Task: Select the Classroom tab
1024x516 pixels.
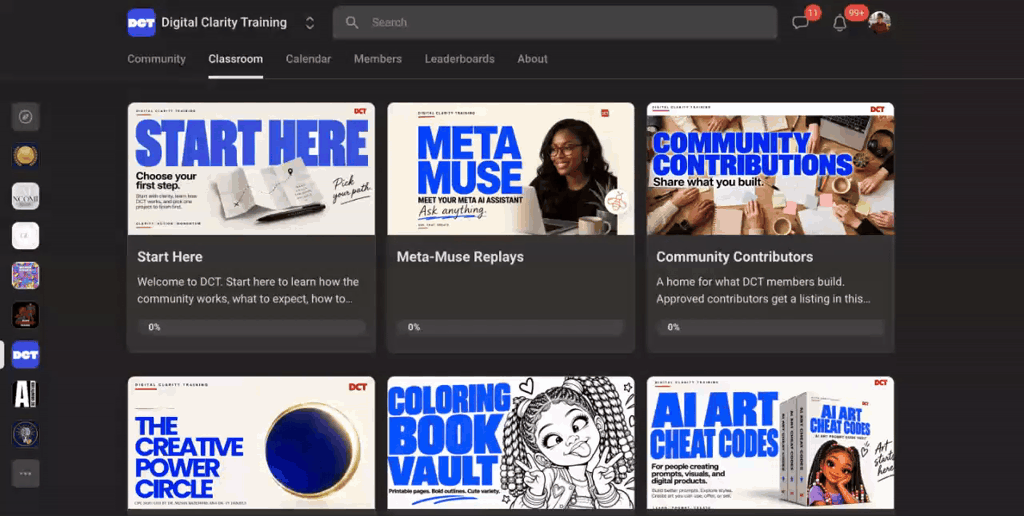Action: coord(236,59)
